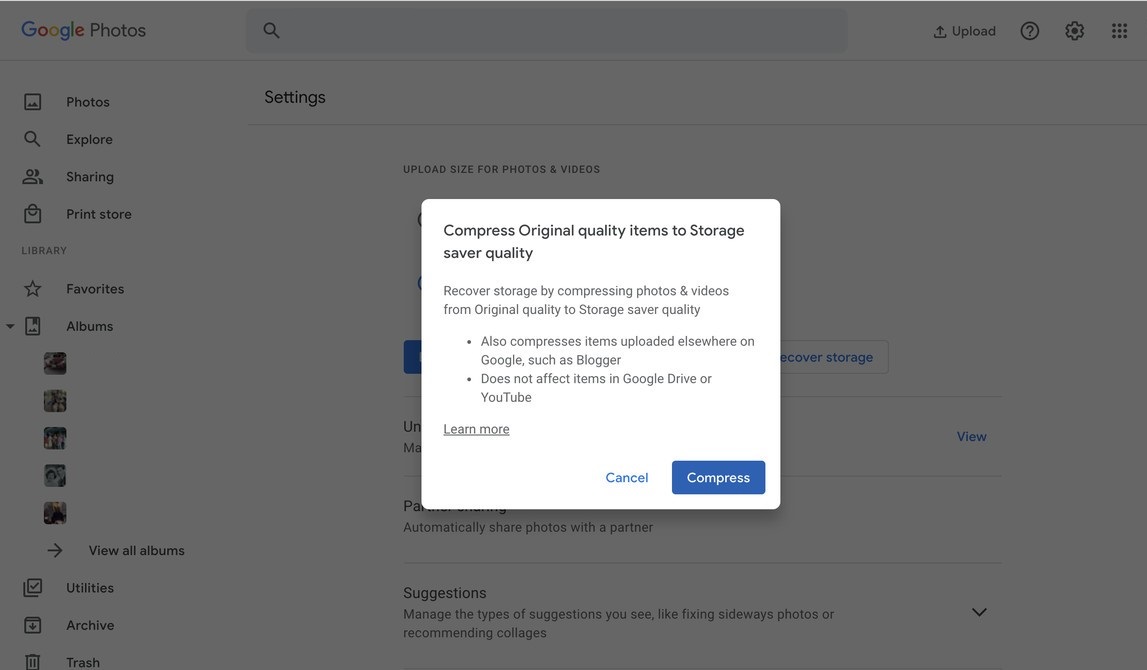The image size is (1147, 670).
Task: Click the Upload button in header
Action: pyautogui.click(x=964, y=31)
